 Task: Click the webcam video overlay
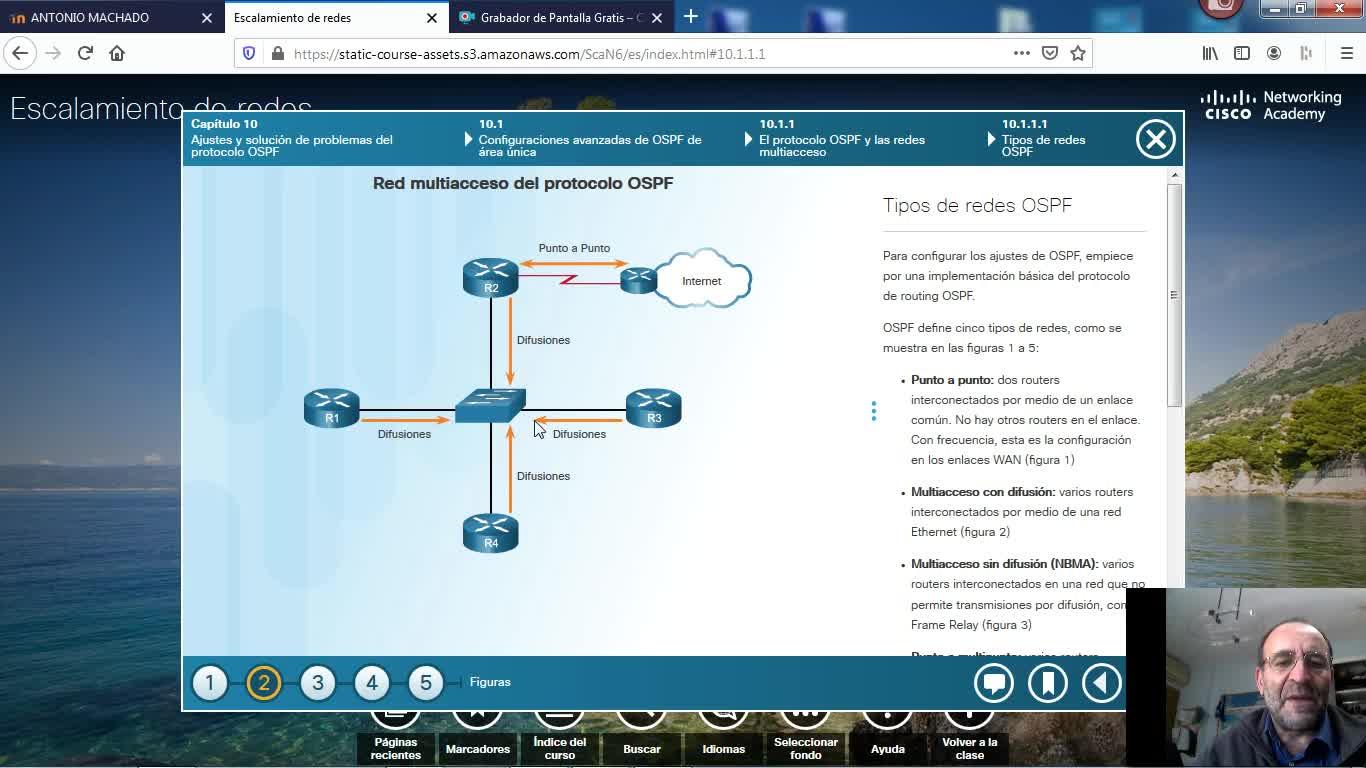pos(1246,678)
